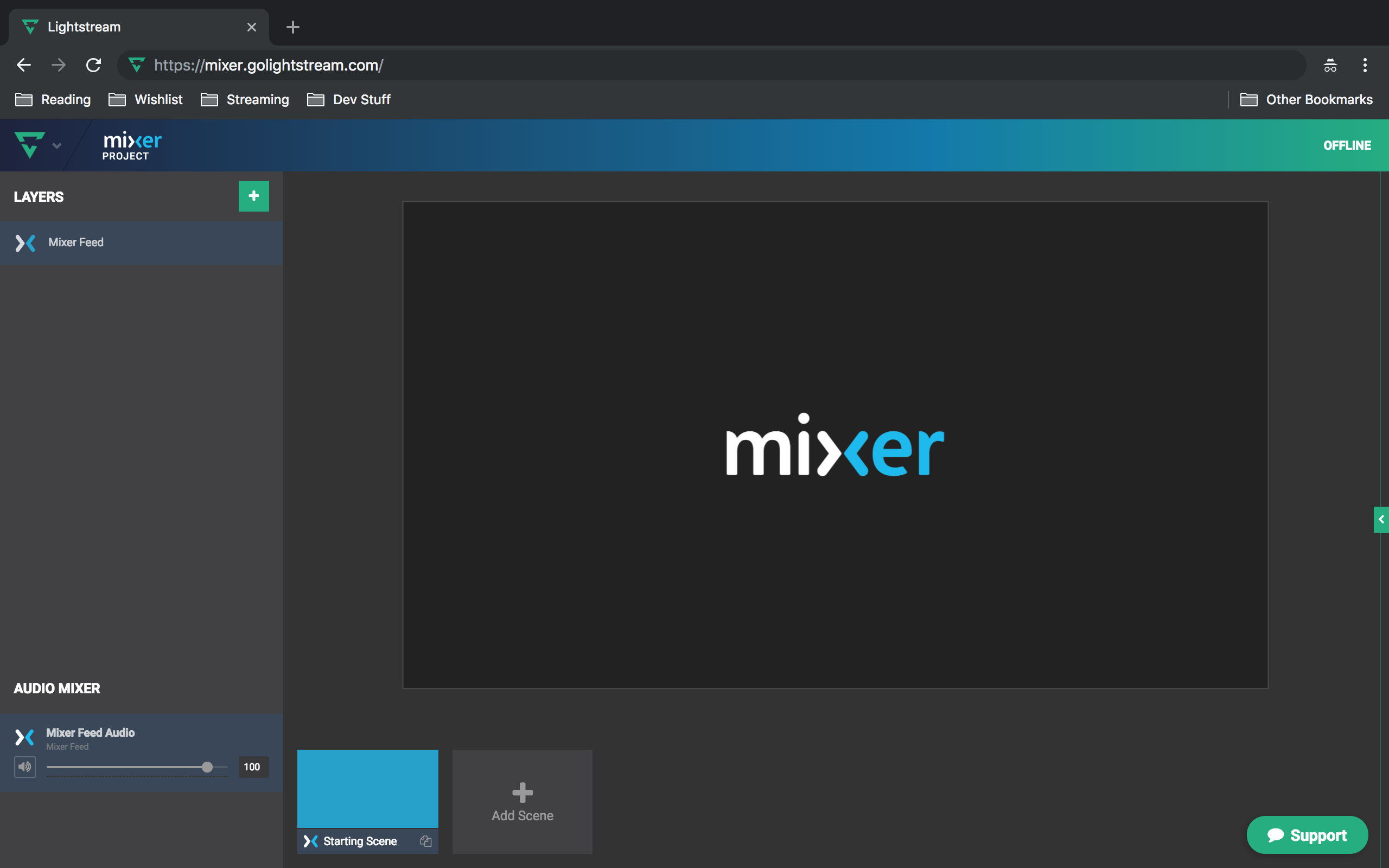Viewport: 1389px width, 868px height.
Task: Reload the current page
Action: (93, 65)
